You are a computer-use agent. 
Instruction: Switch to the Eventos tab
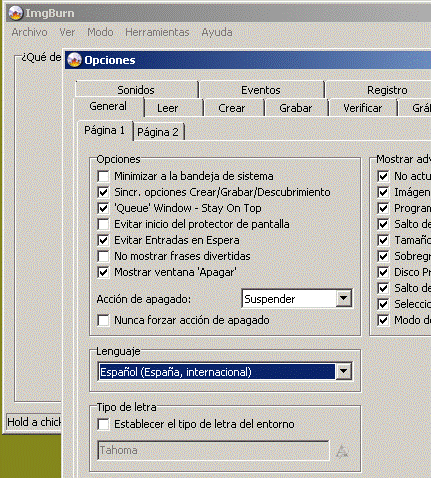tap(261, 90)
